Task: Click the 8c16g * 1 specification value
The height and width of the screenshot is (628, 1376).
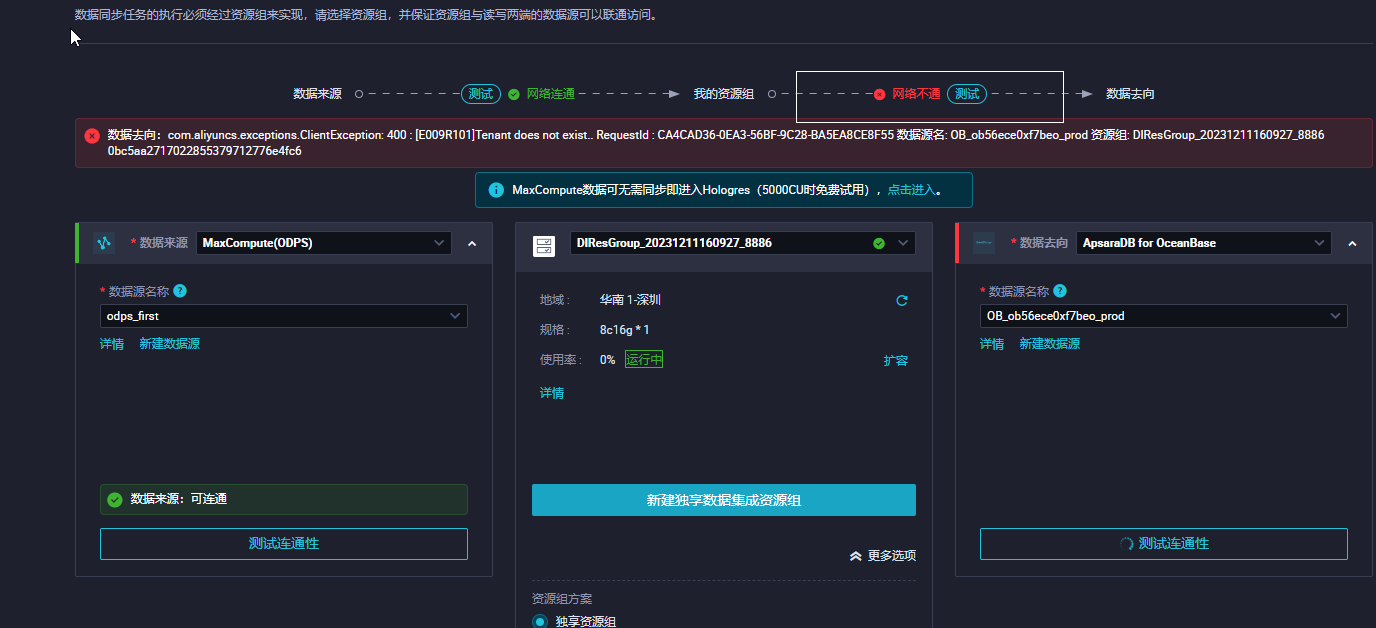Action: (x=625, y=330)
